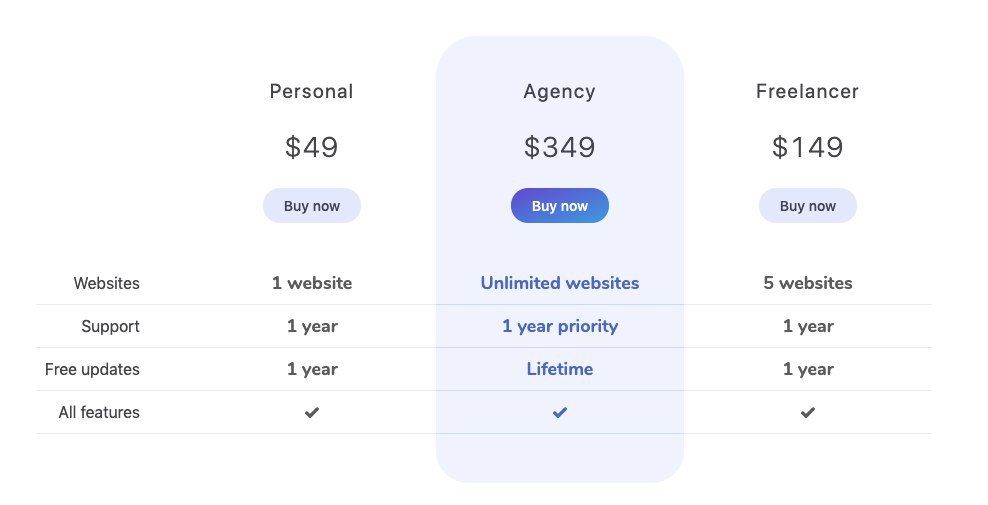
Task: Click the 1 year priority text
Action: pyautogui.click(x=560, y=326)
